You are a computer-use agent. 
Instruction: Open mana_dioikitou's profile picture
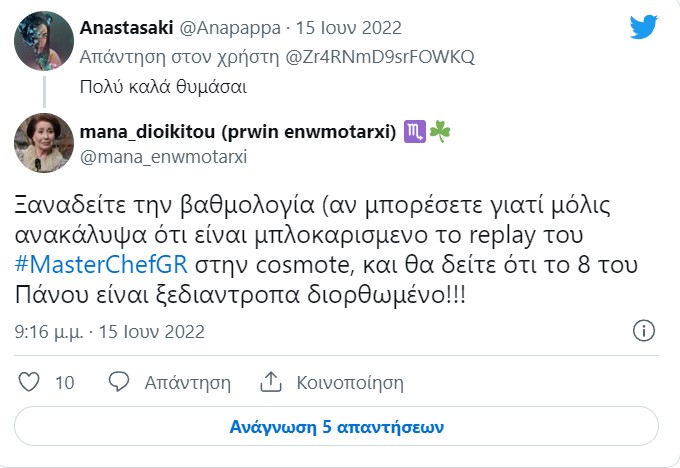coord(41,141)
